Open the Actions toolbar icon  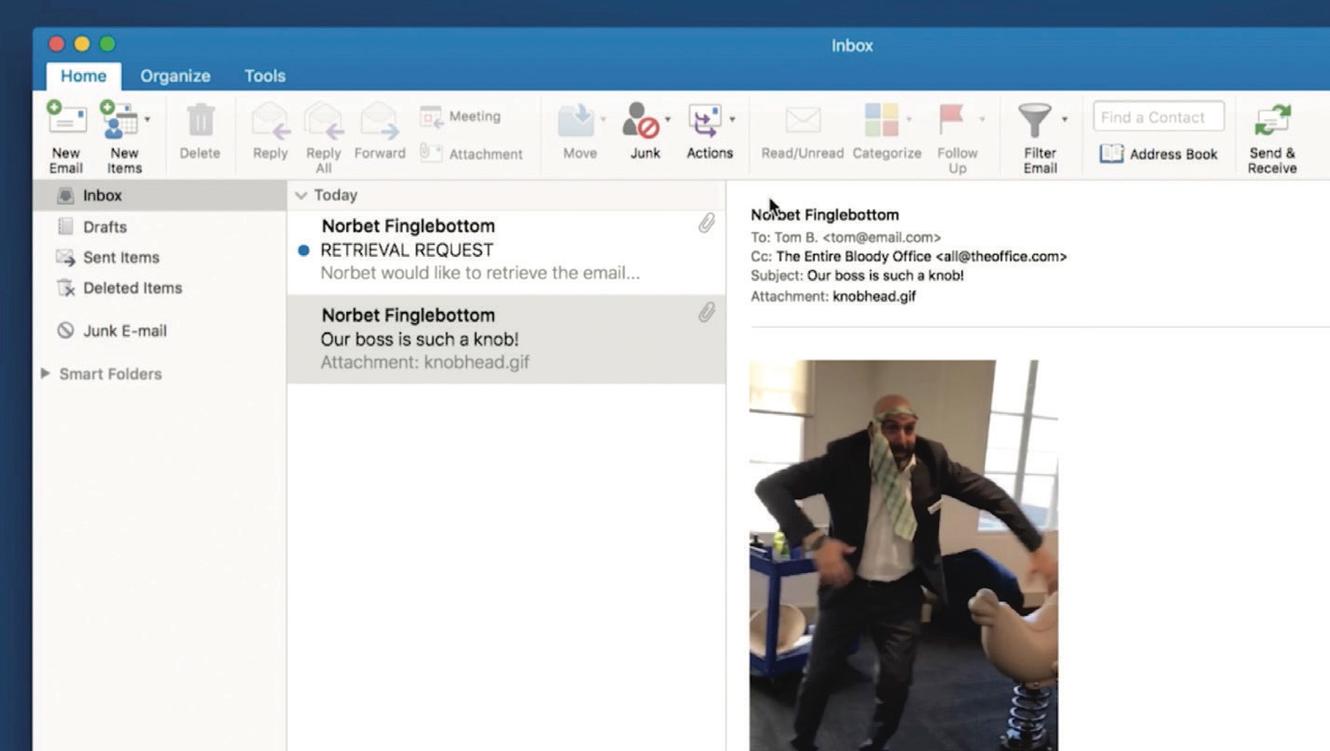705,121
